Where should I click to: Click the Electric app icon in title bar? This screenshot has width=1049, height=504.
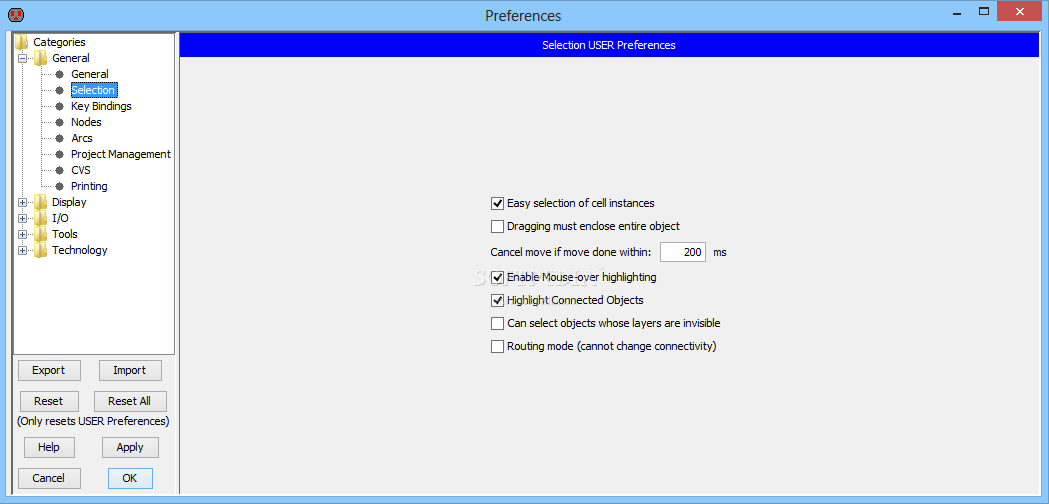coord(15,13)
